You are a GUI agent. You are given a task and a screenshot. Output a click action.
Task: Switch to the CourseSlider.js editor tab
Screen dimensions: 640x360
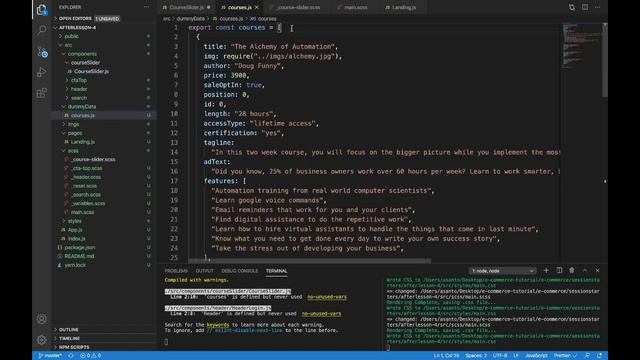[x=187, y=7]
